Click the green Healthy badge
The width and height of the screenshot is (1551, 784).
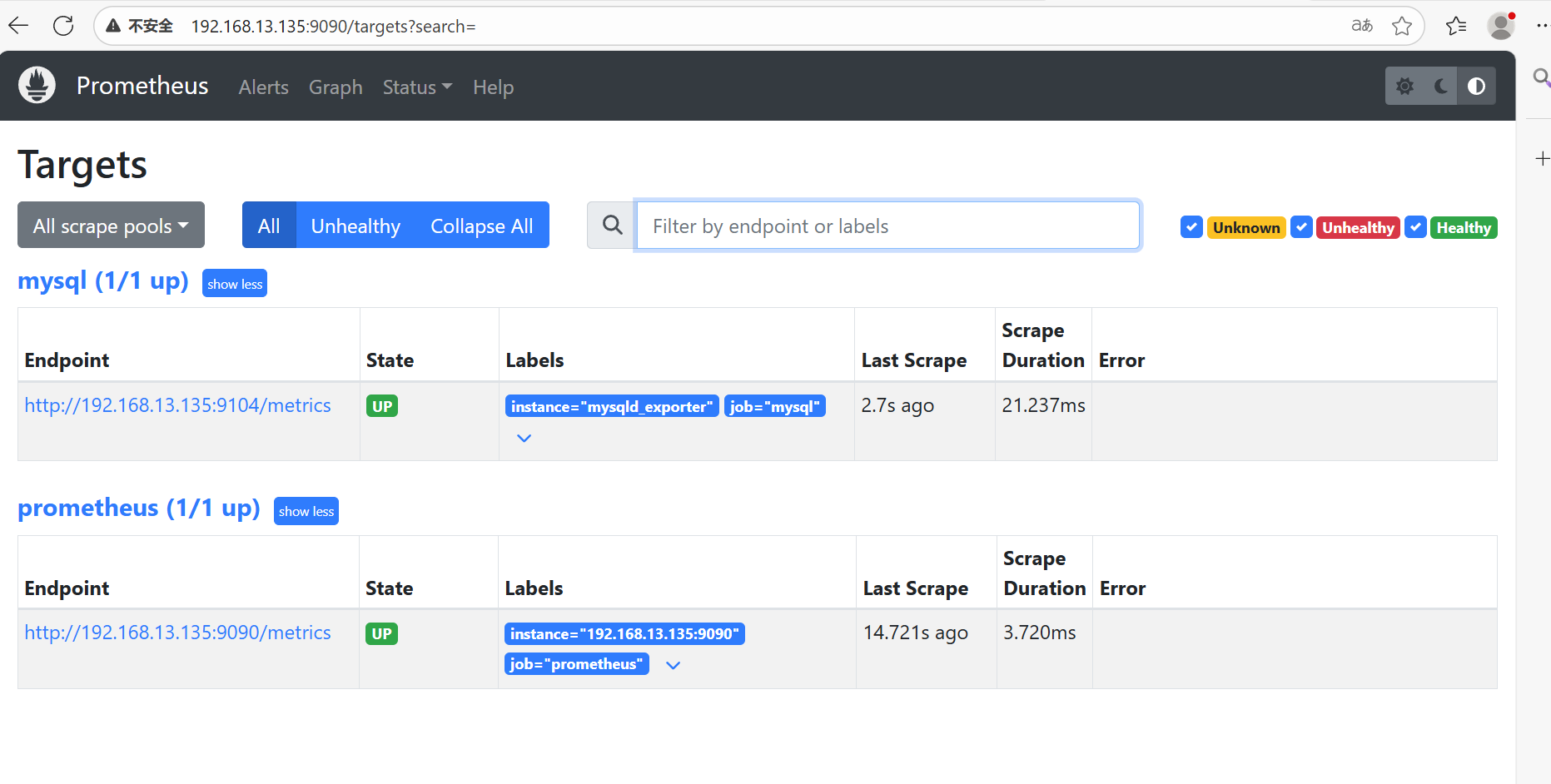pos(1464,227)
